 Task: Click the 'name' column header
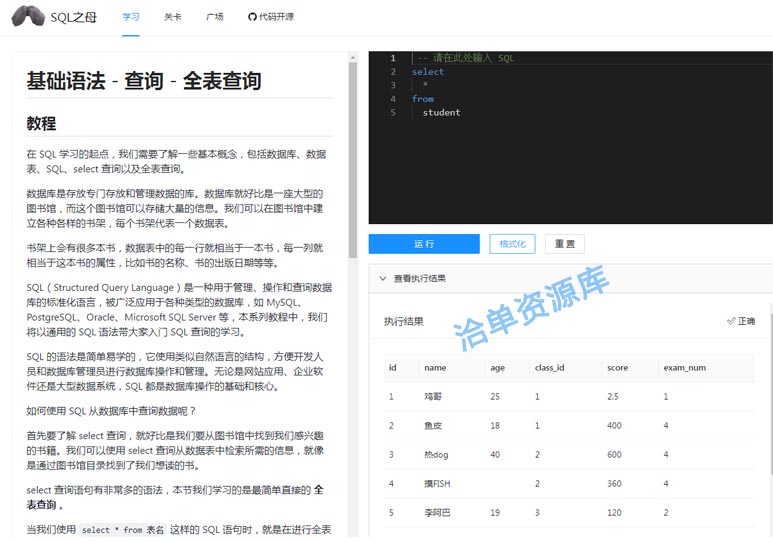point(435,367)
